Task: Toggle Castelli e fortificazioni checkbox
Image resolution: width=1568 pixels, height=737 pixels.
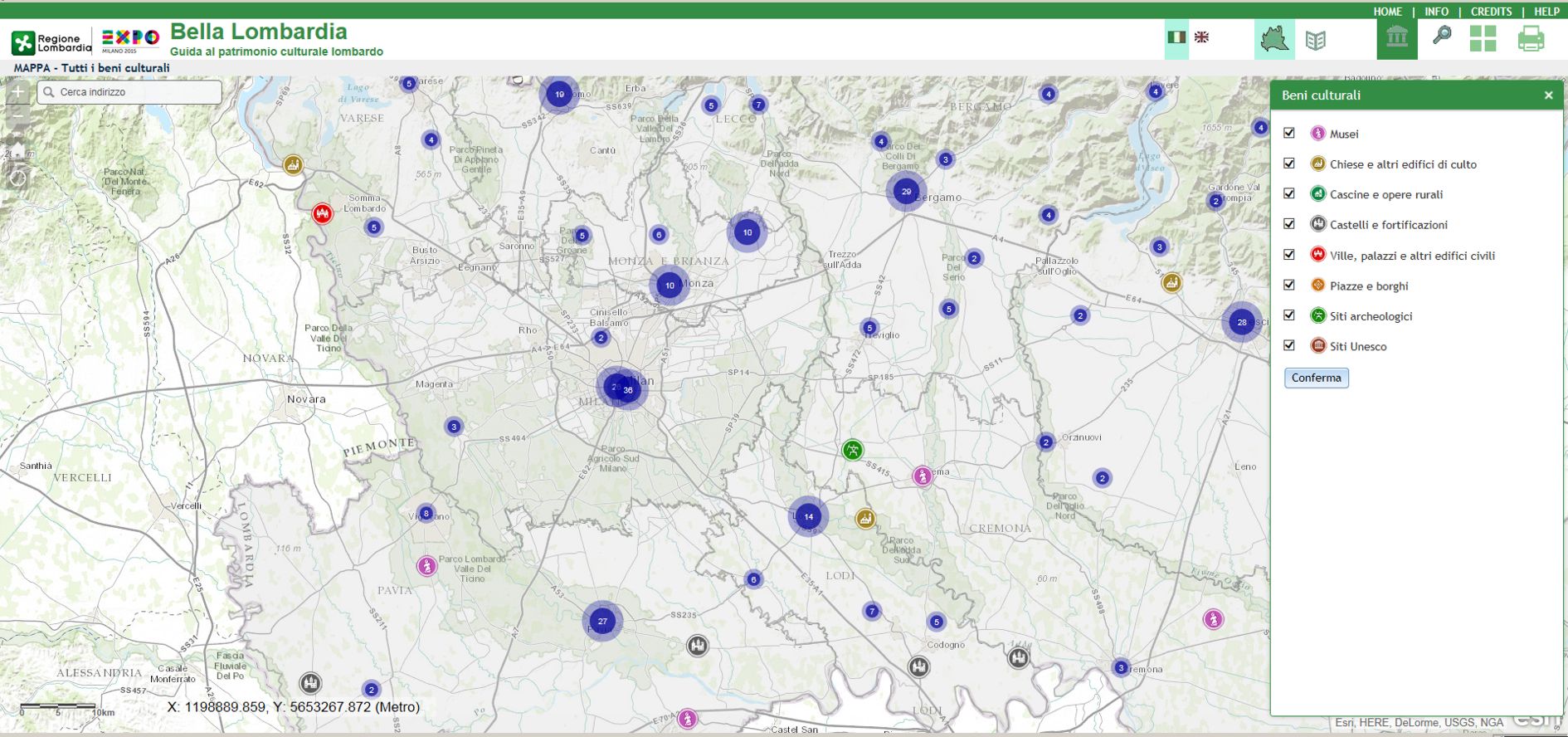Action: [x=1289, y=224]
